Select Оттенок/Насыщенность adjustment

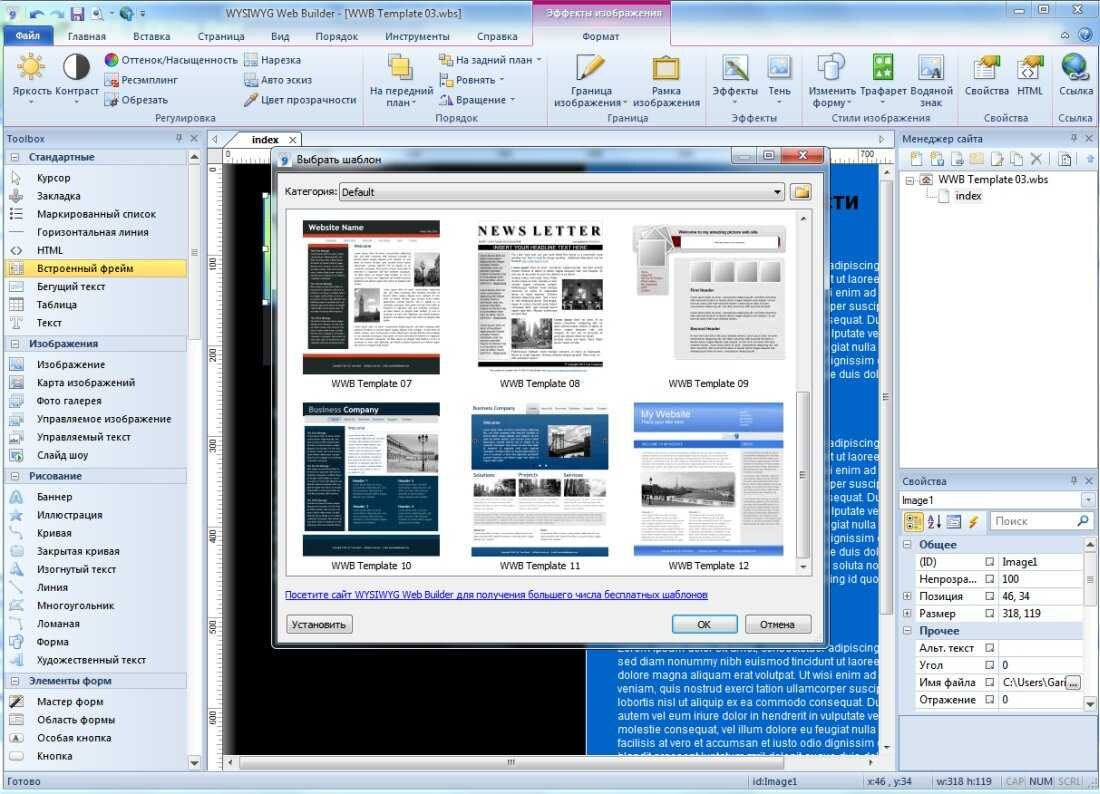tap(171, 60)
